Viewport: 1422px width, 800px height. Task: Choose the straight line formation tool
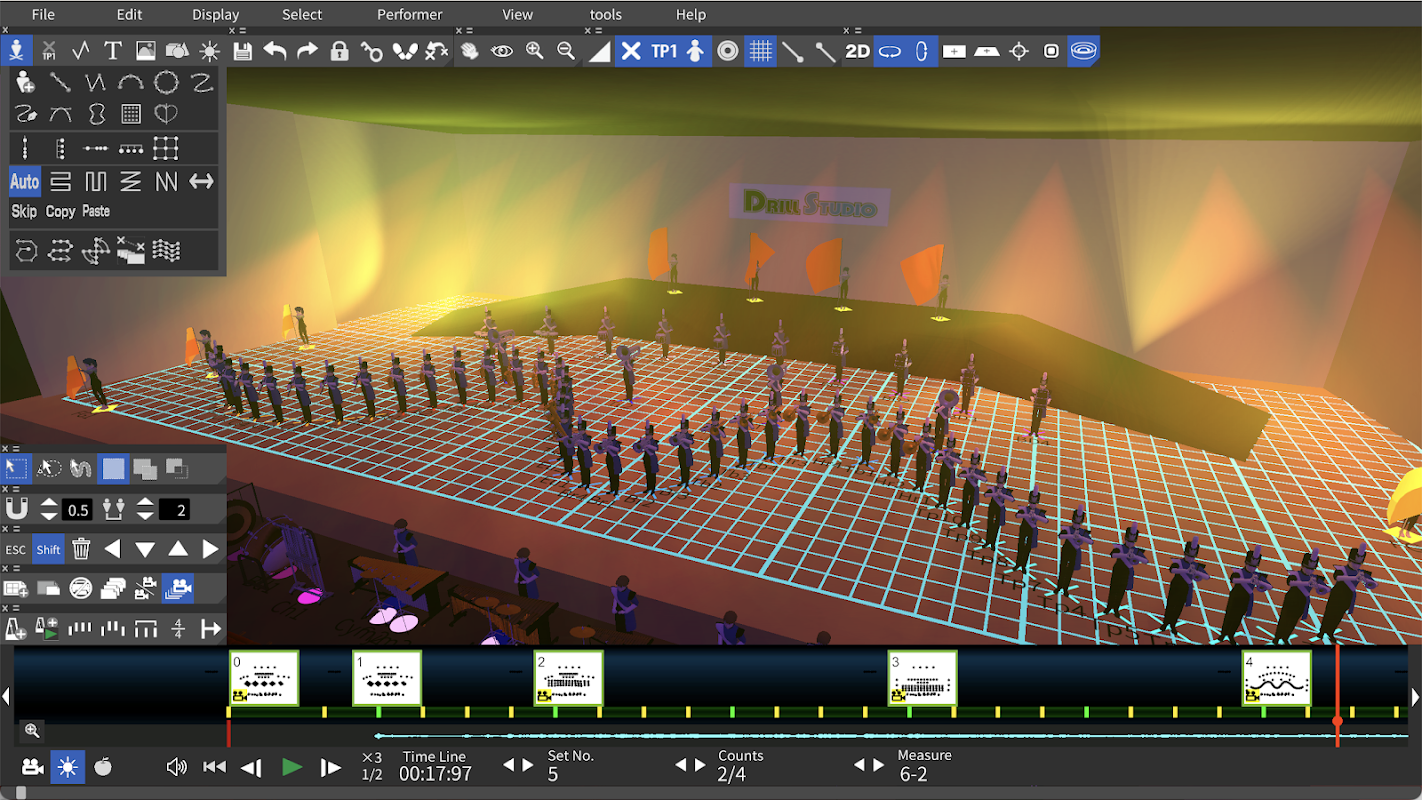(x=60, y=83)
